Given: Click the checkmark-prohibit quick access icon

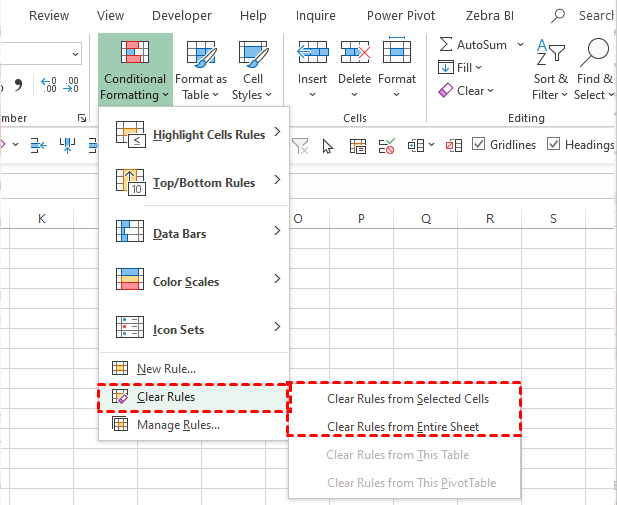Looking at the screenshot, I should 386,146.
